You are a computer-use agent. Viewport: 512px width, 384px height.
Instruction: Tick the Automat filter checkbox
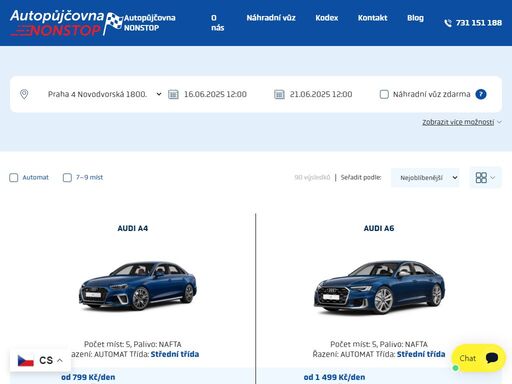[14, 177]
